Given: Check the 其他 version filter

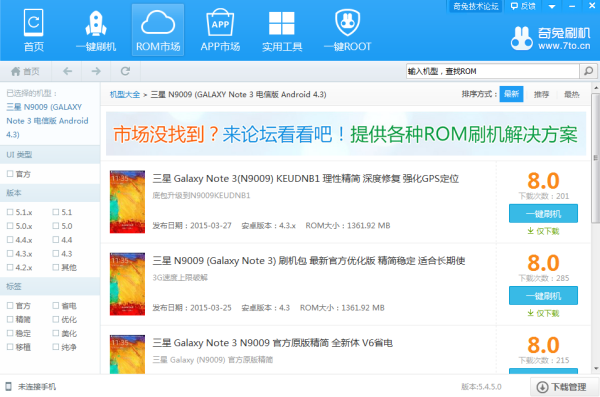Looking at the screenshot, I should click(x=56, y=267).
